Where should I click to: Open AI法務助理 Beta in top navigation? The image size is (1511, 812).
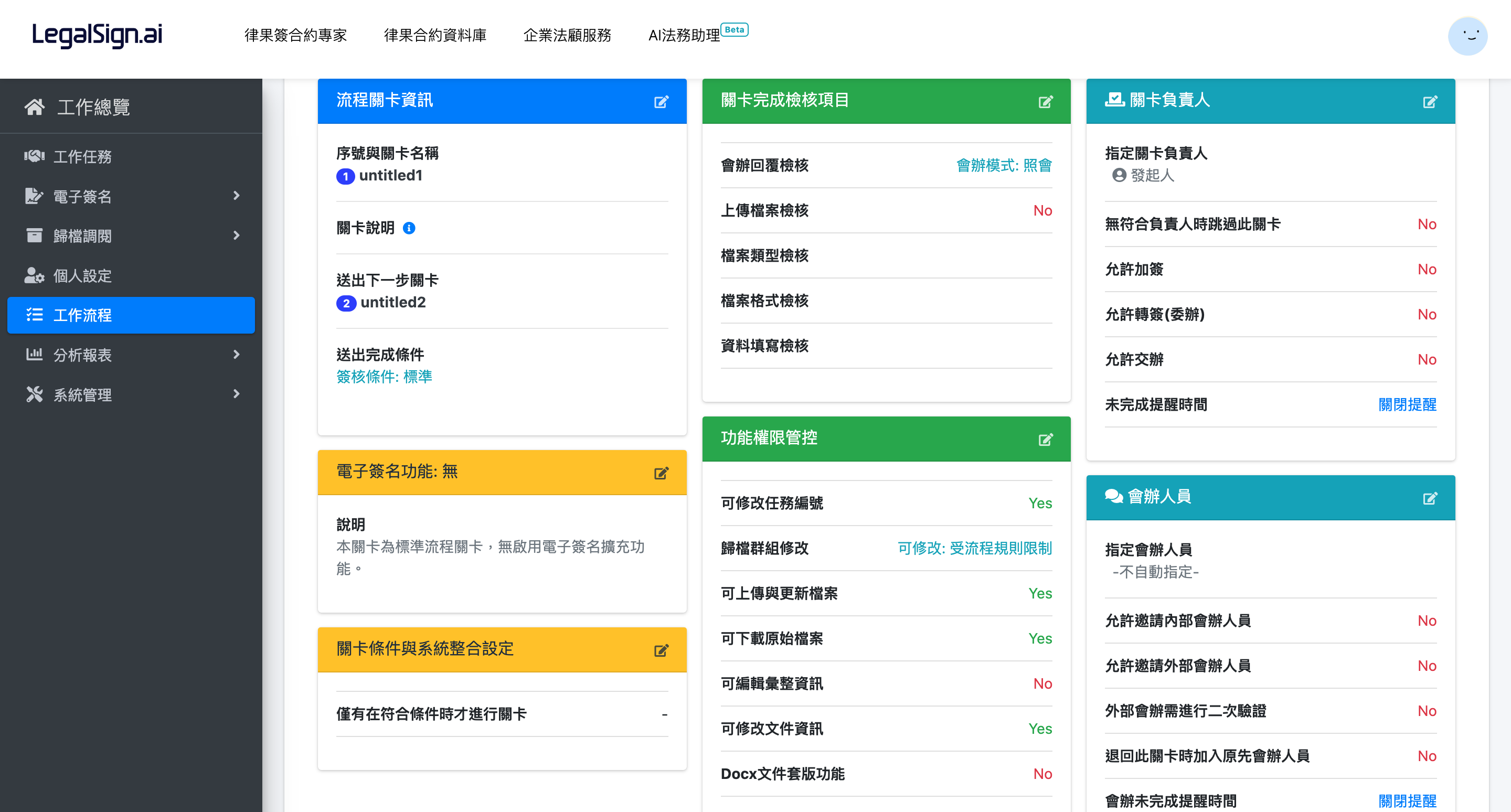[698, 34]
